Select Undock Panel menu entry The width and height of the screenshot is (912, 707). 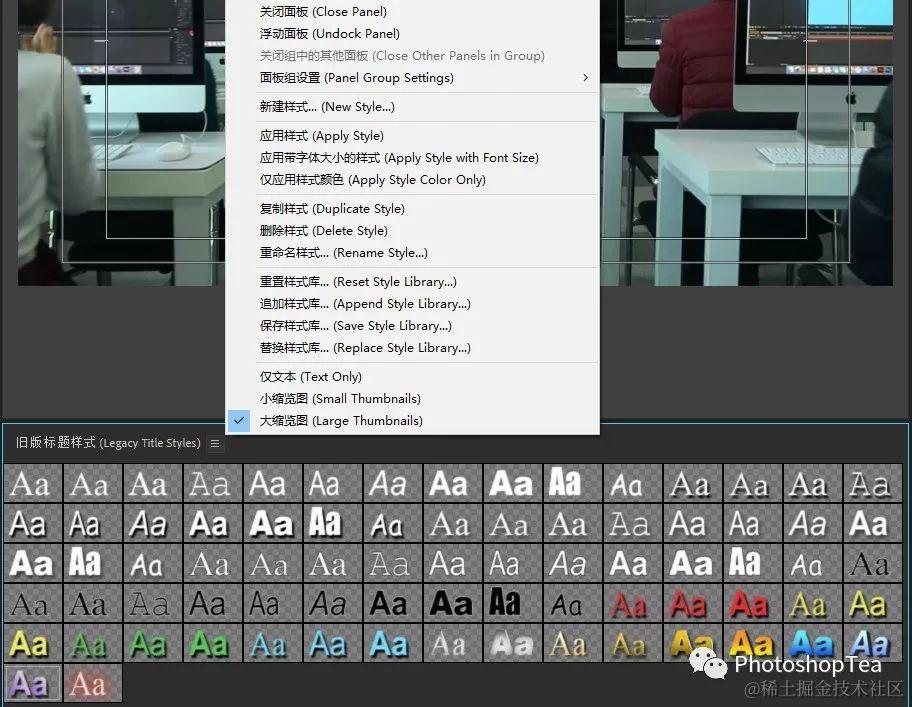pos(412,34)
